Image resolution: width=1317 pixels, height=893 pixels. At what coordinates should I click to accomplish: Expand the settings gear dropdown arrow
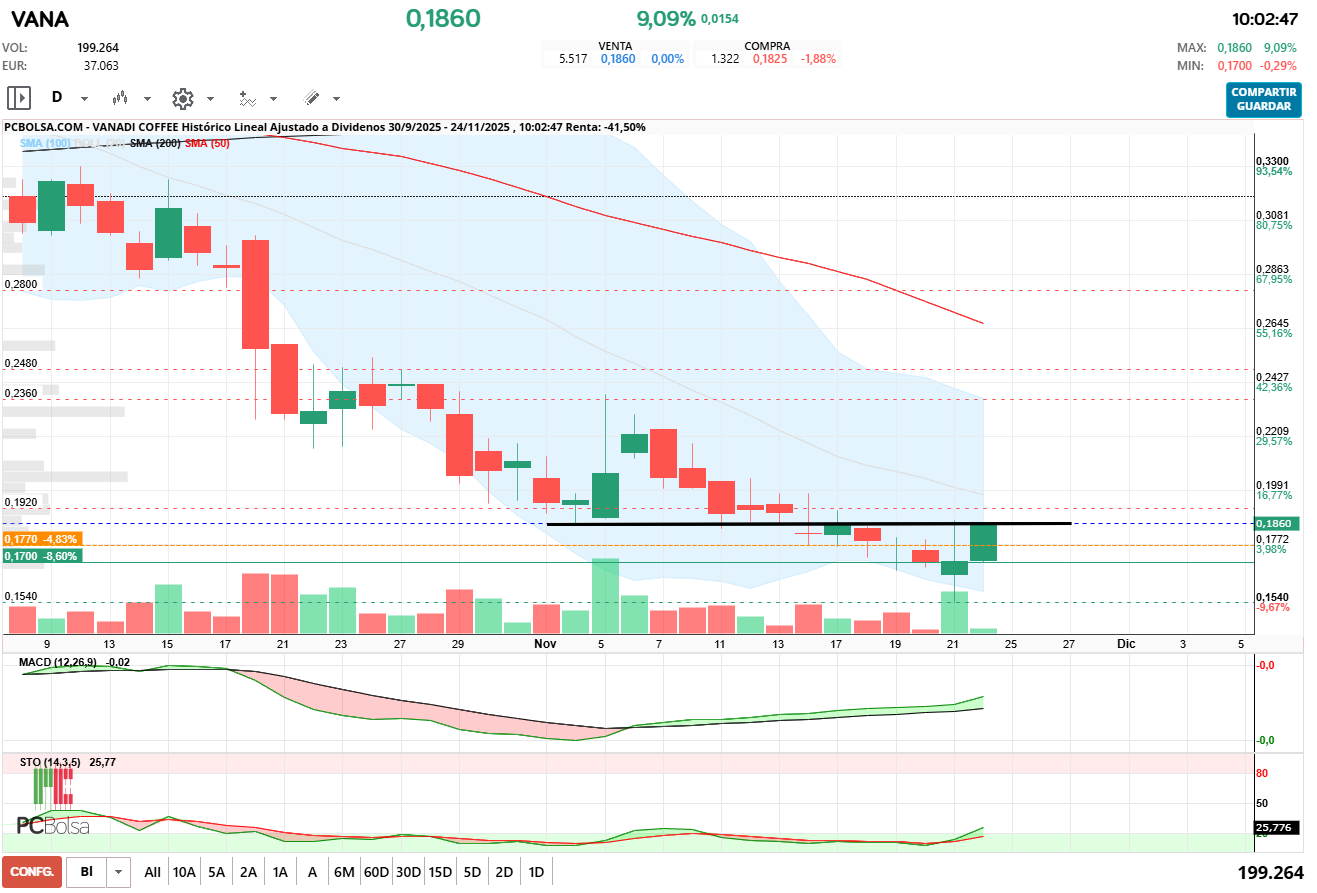pyautogui.click(x=210, y=99)
